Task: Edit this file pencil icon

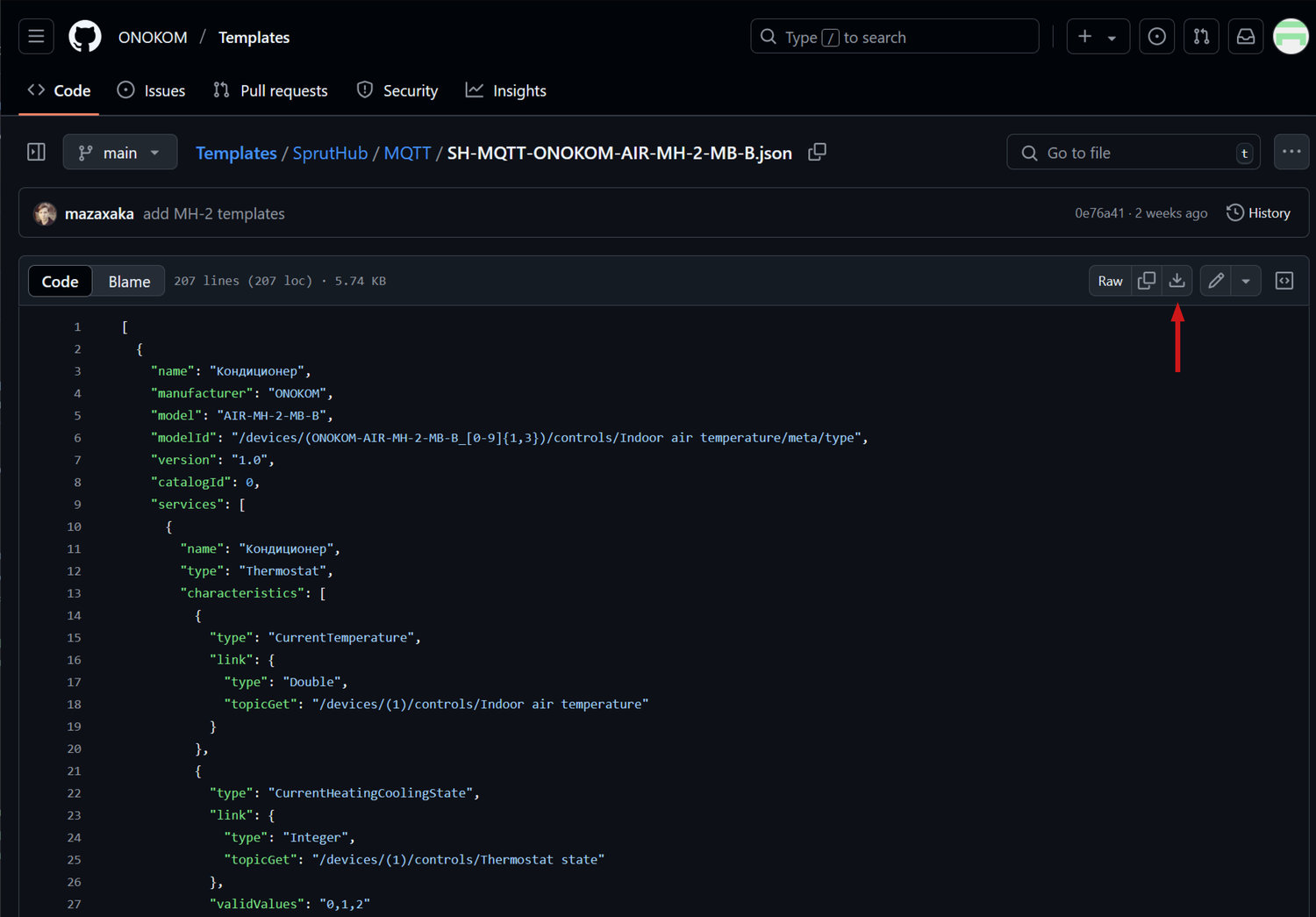Action: [1215, 281]
